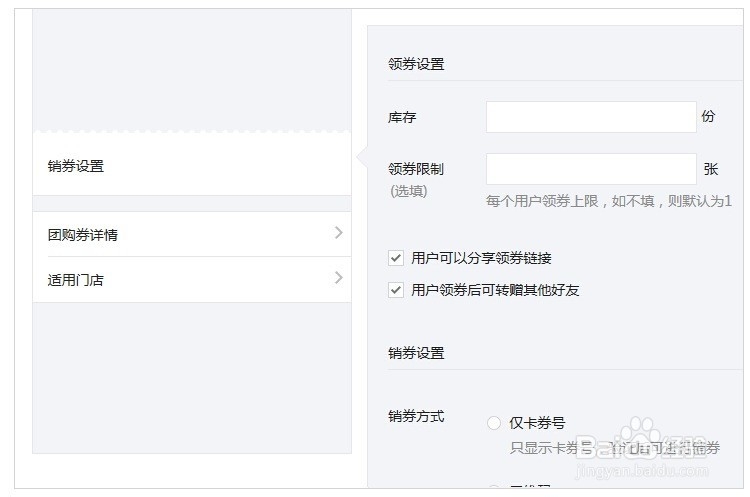The width and height of the screenshot is (750, 497).
Task: Focus the 库存 stock input field
Action: click(x=591, y=117)
